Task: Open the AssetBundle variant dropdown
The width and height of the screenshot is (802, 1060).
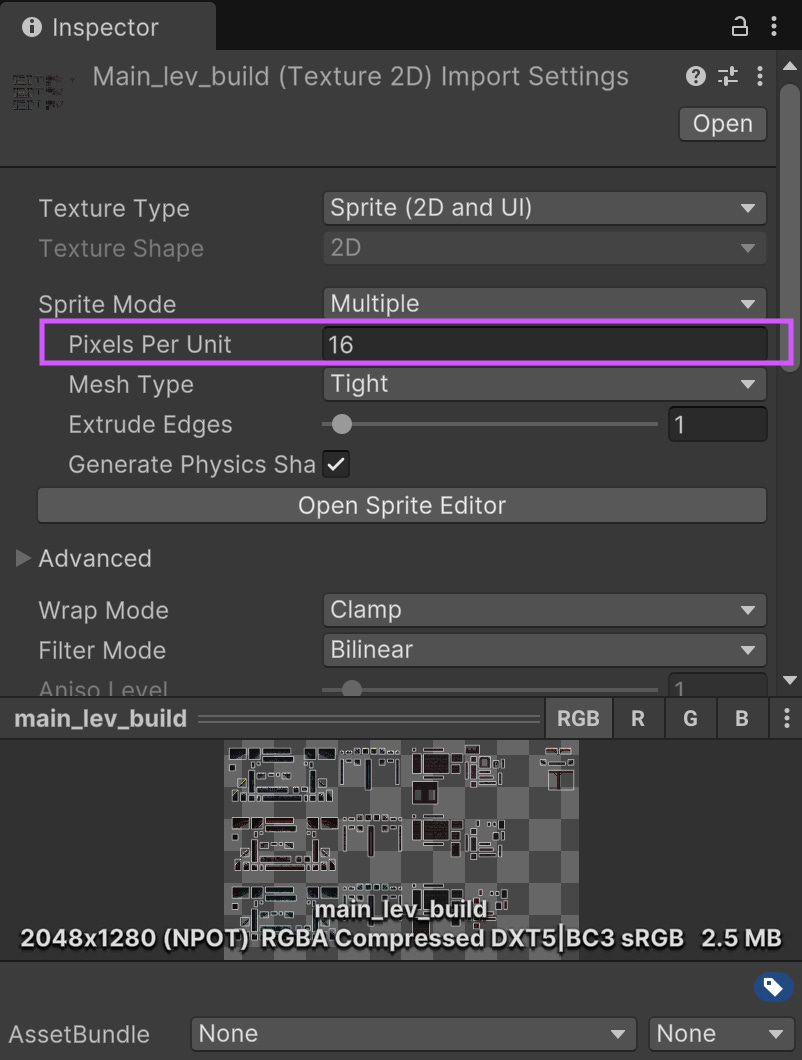Action: (x=721, y=1034)
